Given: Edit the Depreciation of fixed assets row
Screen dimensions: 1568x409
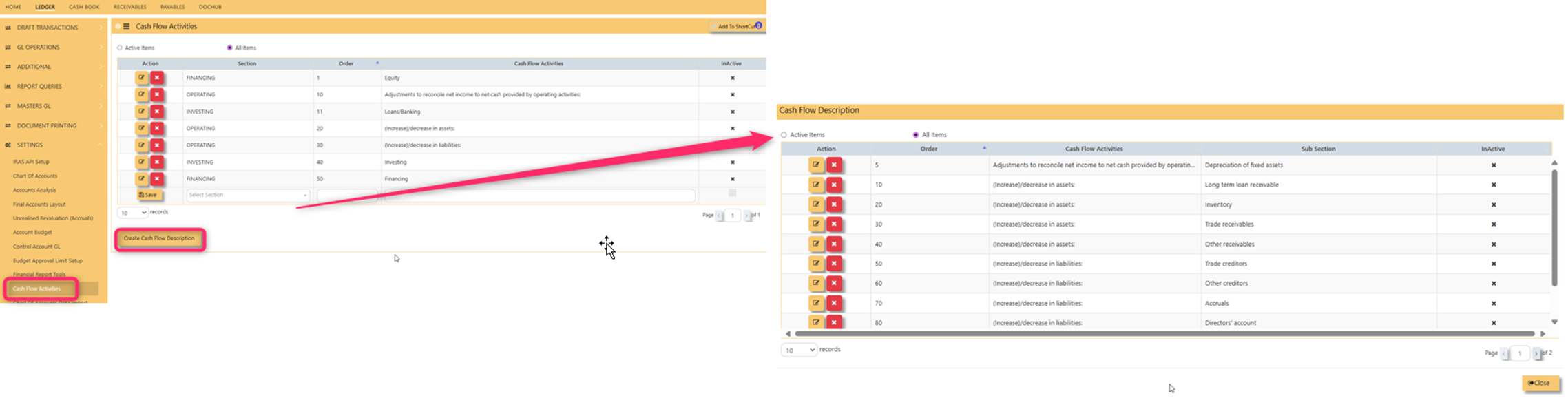Looking at the screenshot, I should pyautogui.click(x=816, y=165).
